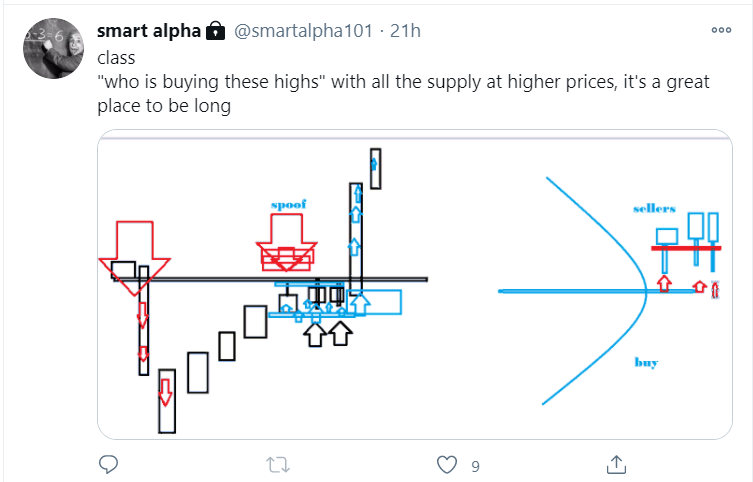Open the share tweet icon

click(617, 464)
